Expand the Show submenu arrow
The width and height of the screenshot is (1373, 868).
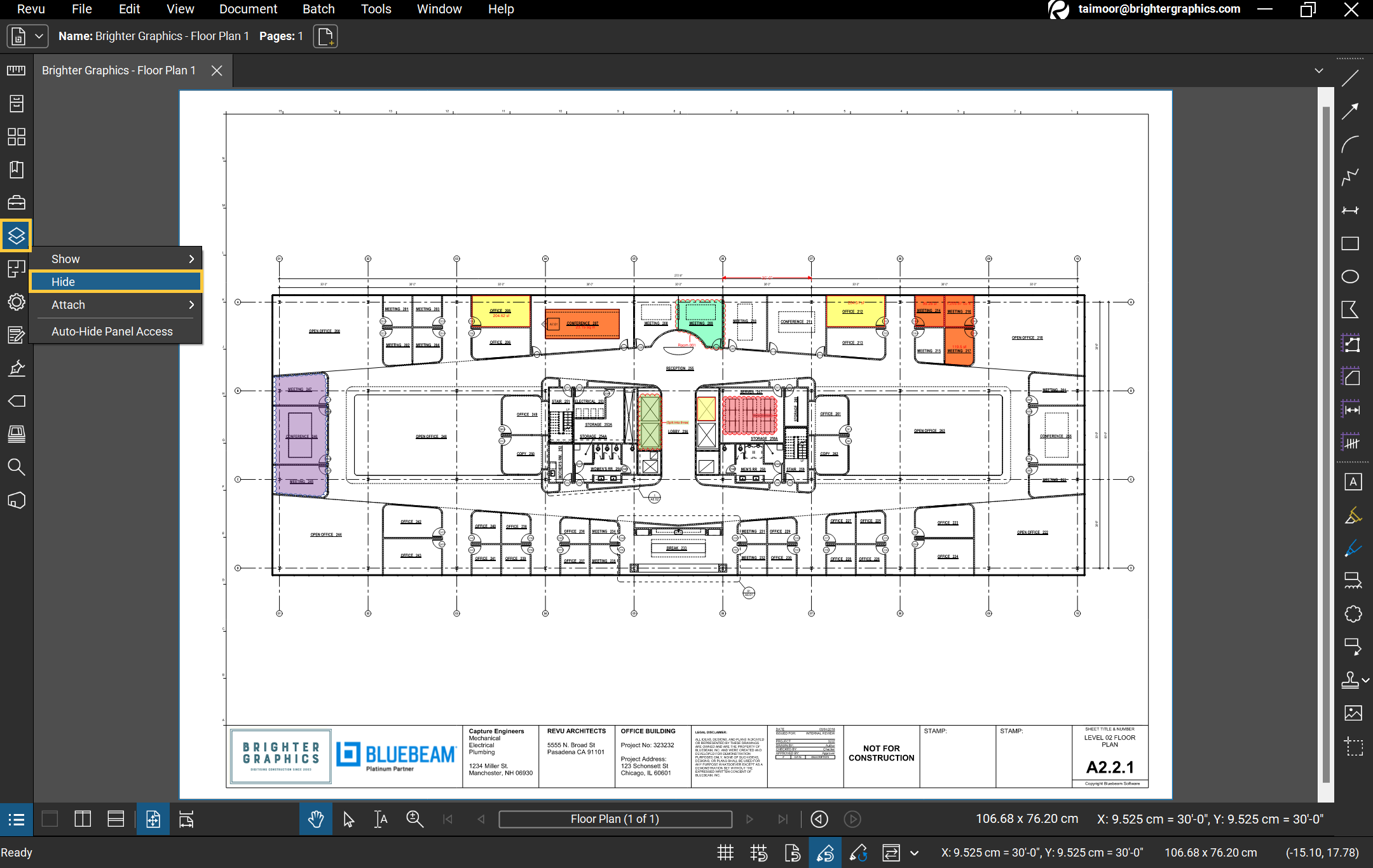click(191, 259)
